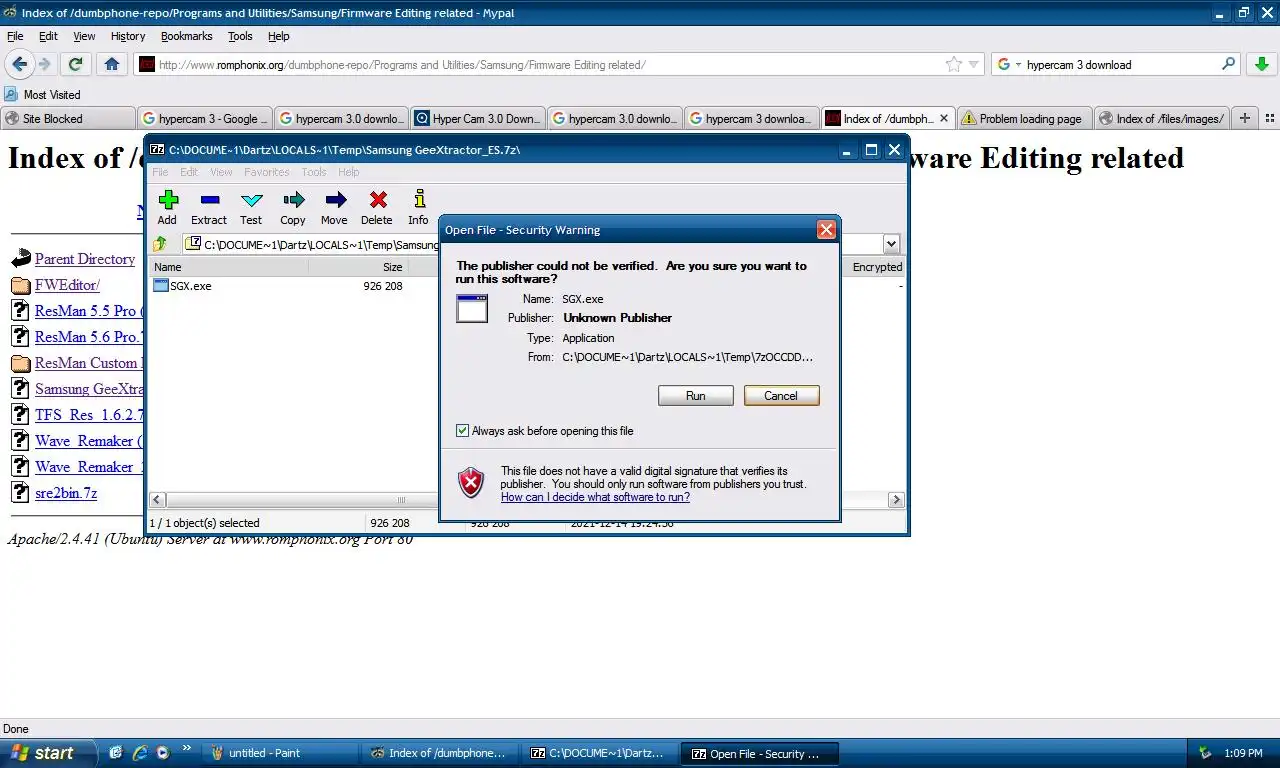
Task: Close the Index of /dumbph... tab
Action: 943,118
